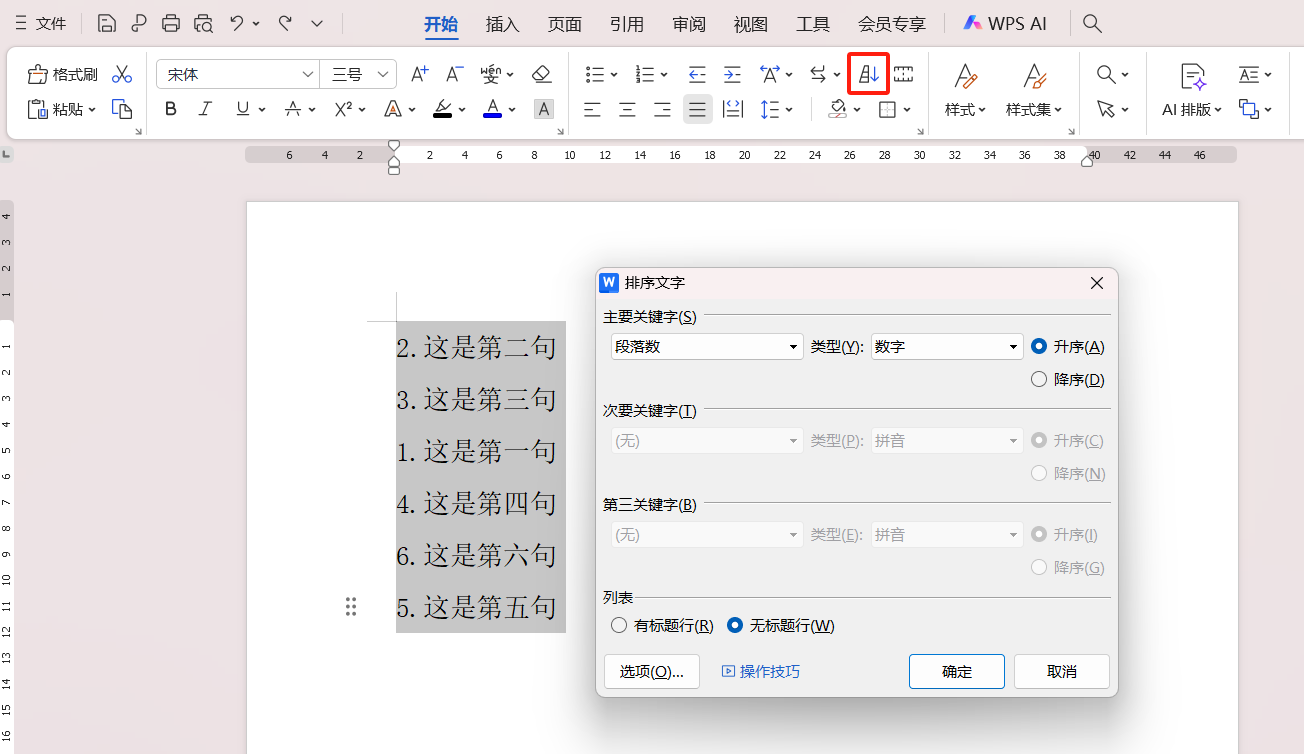Switch to the 插入 ribbon tab
Viewport: 1304px width, 754px height.
[502, 23]
